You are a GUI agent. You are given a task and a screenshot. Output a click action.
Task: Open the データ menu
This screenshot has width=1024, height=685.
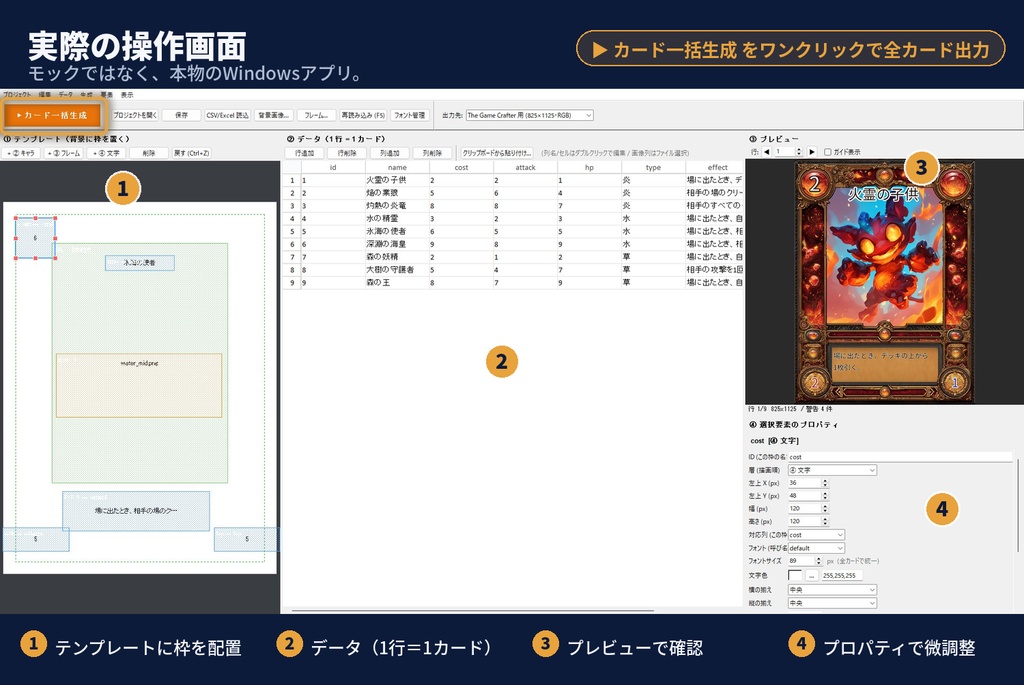click(x=66, y=95)
